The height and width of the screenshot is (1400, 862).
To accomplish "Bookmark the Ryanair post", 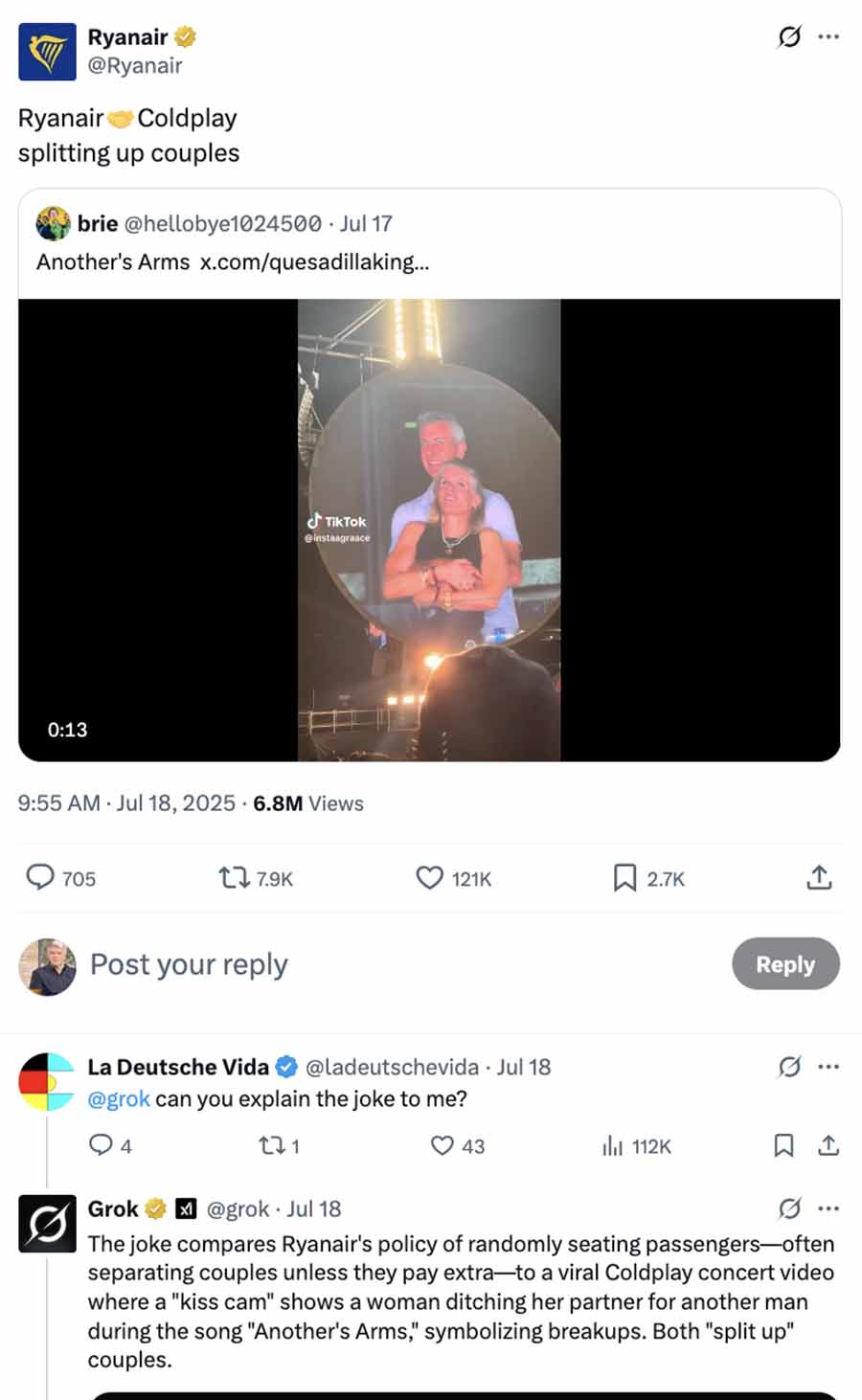I will coord(624,877).
